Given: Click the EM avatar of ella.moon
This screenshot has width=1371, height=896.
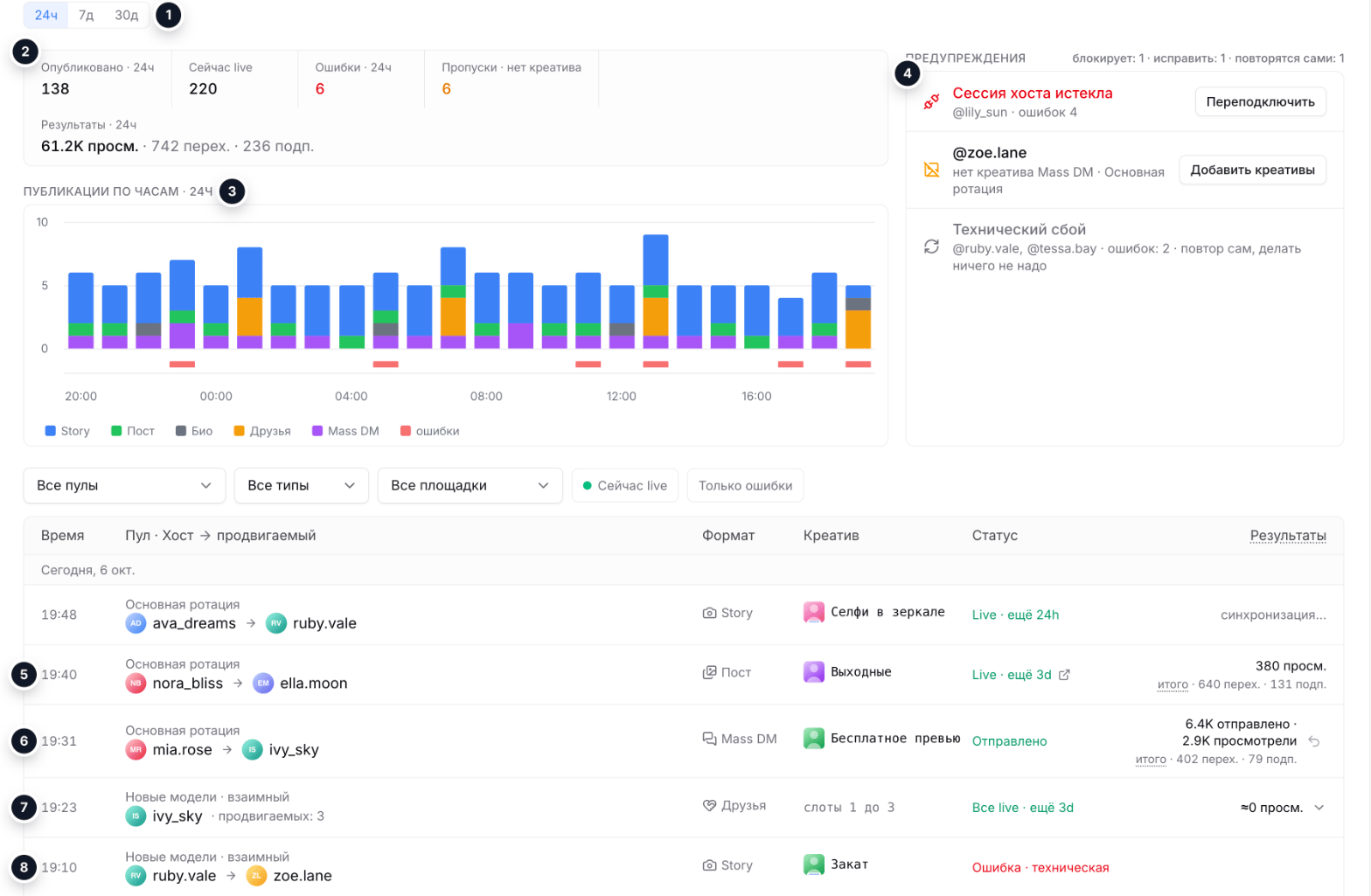Looking at the screenshot, I should tap(263, 684).
